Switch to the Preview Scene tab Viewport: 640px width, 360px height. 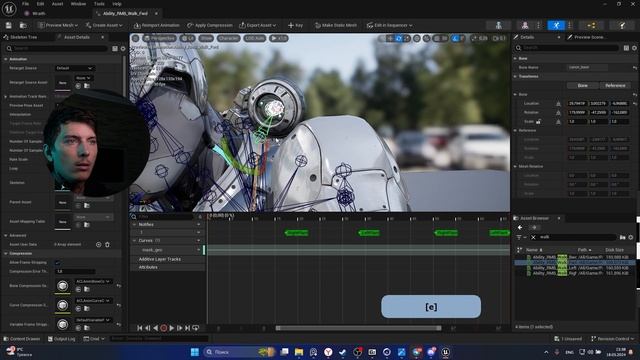pyautogui.click(x=588, y=37)
